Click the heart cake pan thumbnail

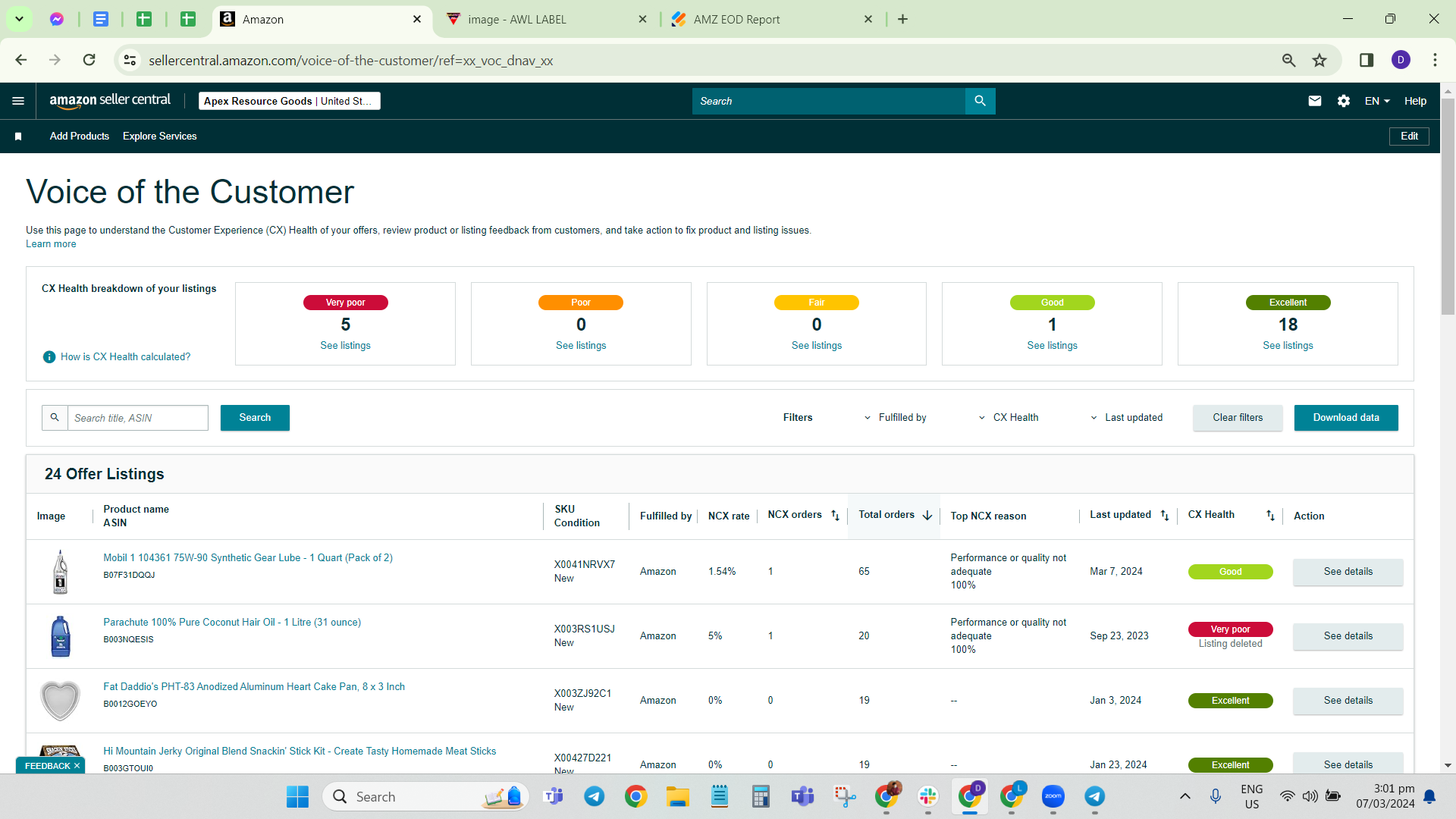pyautogui.click(x=60, y=701)
